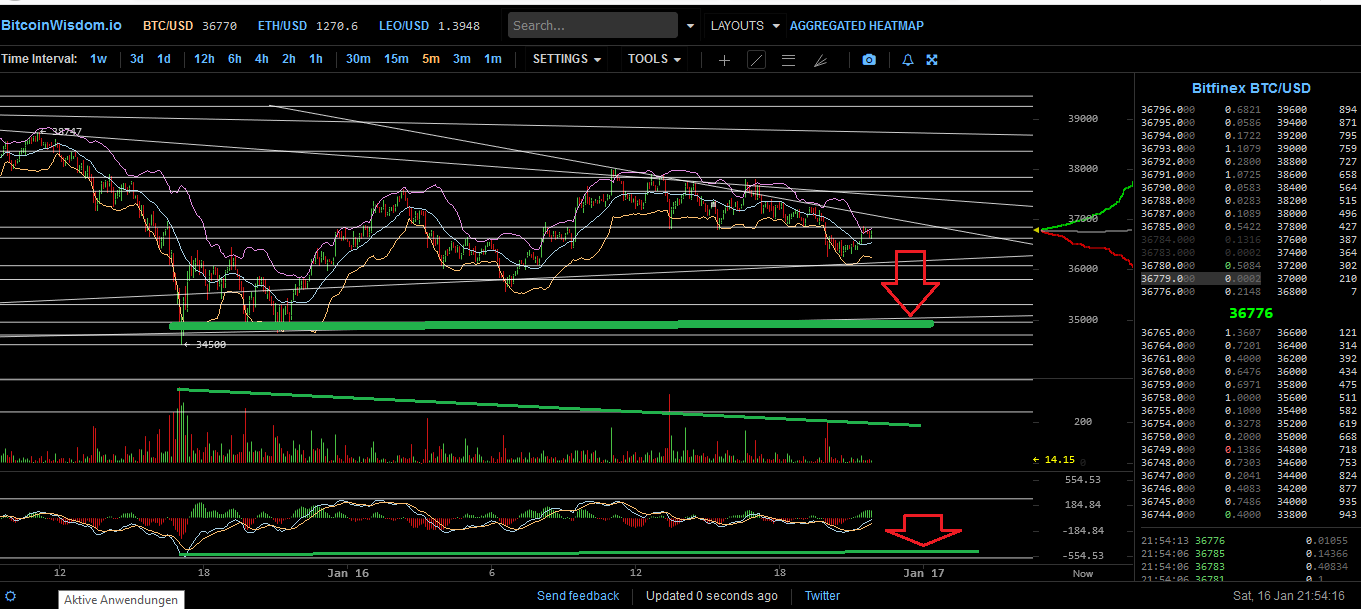Set time interval to 1h
Image resolution: width=1361 pixels, height=609 pixels.
pos(315,59)
